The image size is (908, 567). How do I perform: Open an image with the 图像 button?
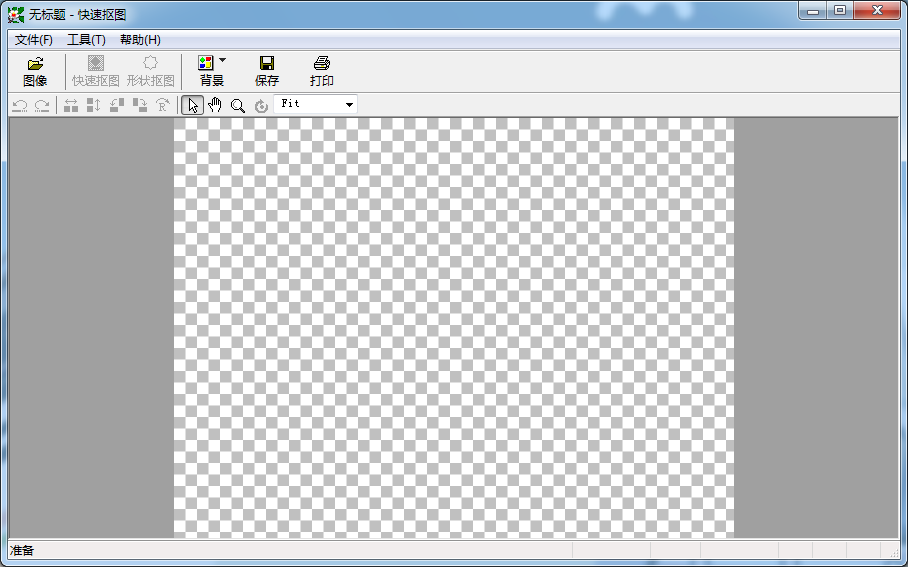(35, 72)
